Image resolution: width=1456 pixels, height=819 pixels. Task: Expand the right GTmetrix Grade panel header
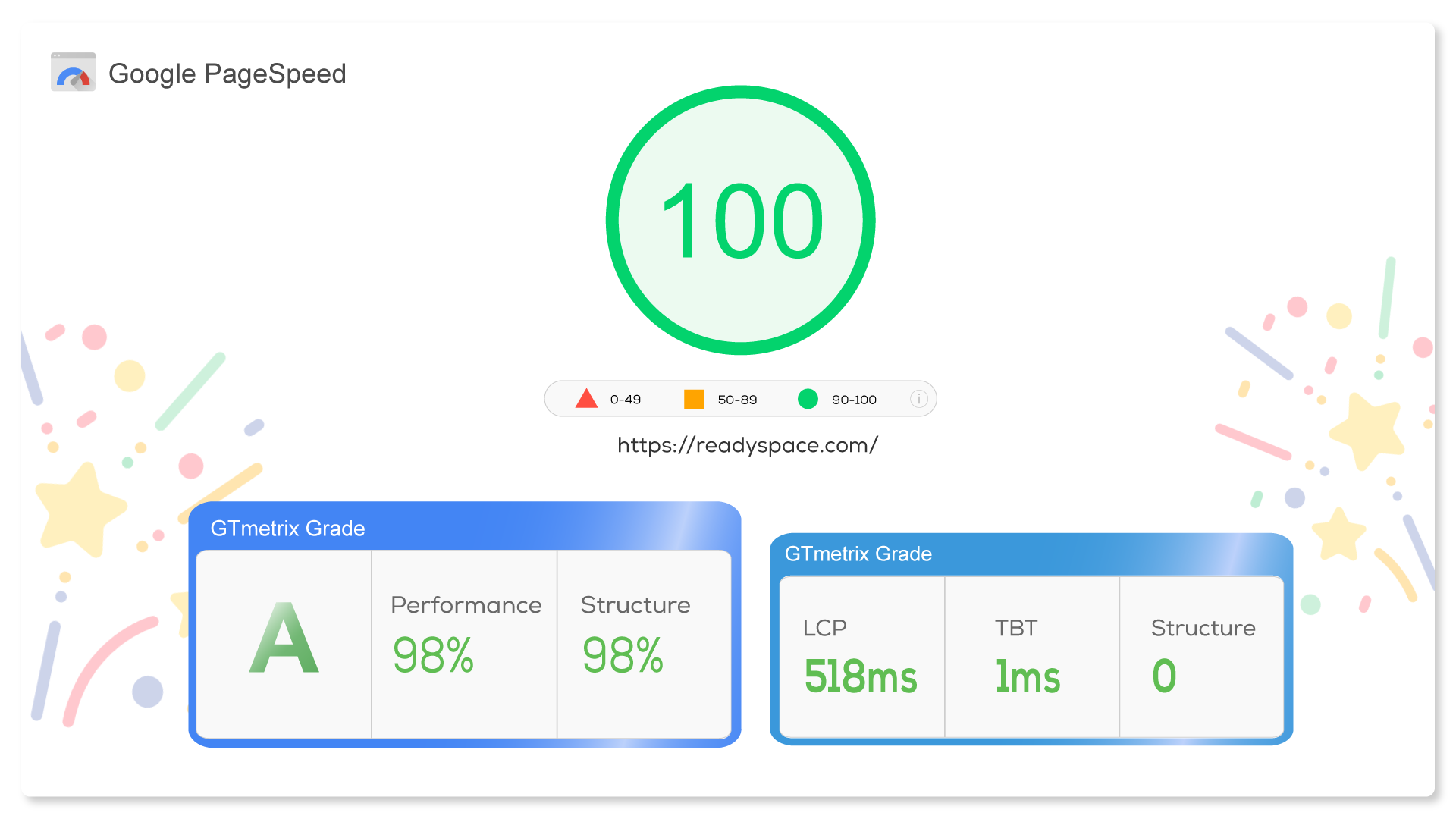[x=859, y=554]
